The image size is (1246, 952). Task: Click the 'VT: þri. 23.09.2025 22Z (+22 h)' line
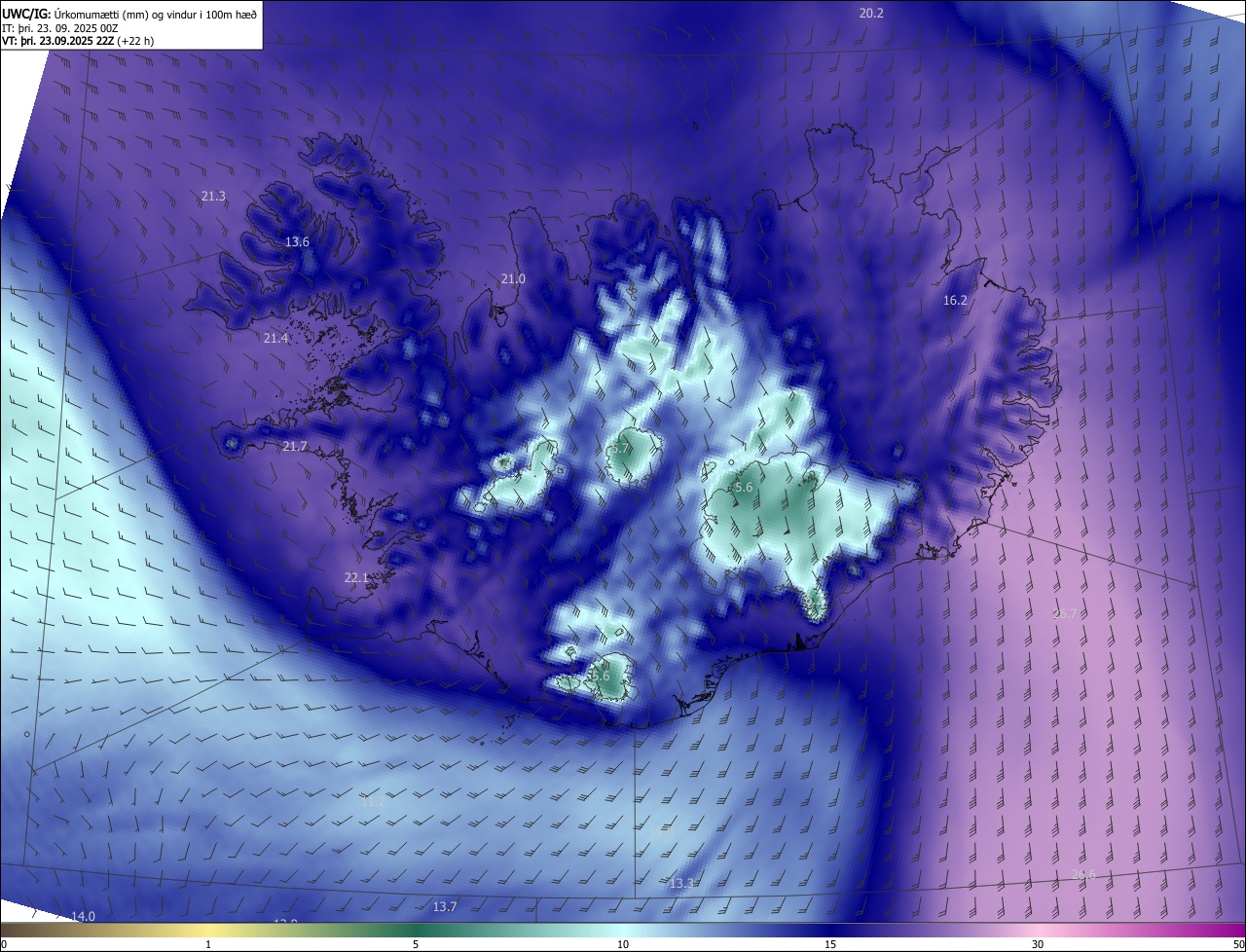click(x=78, y=41)
